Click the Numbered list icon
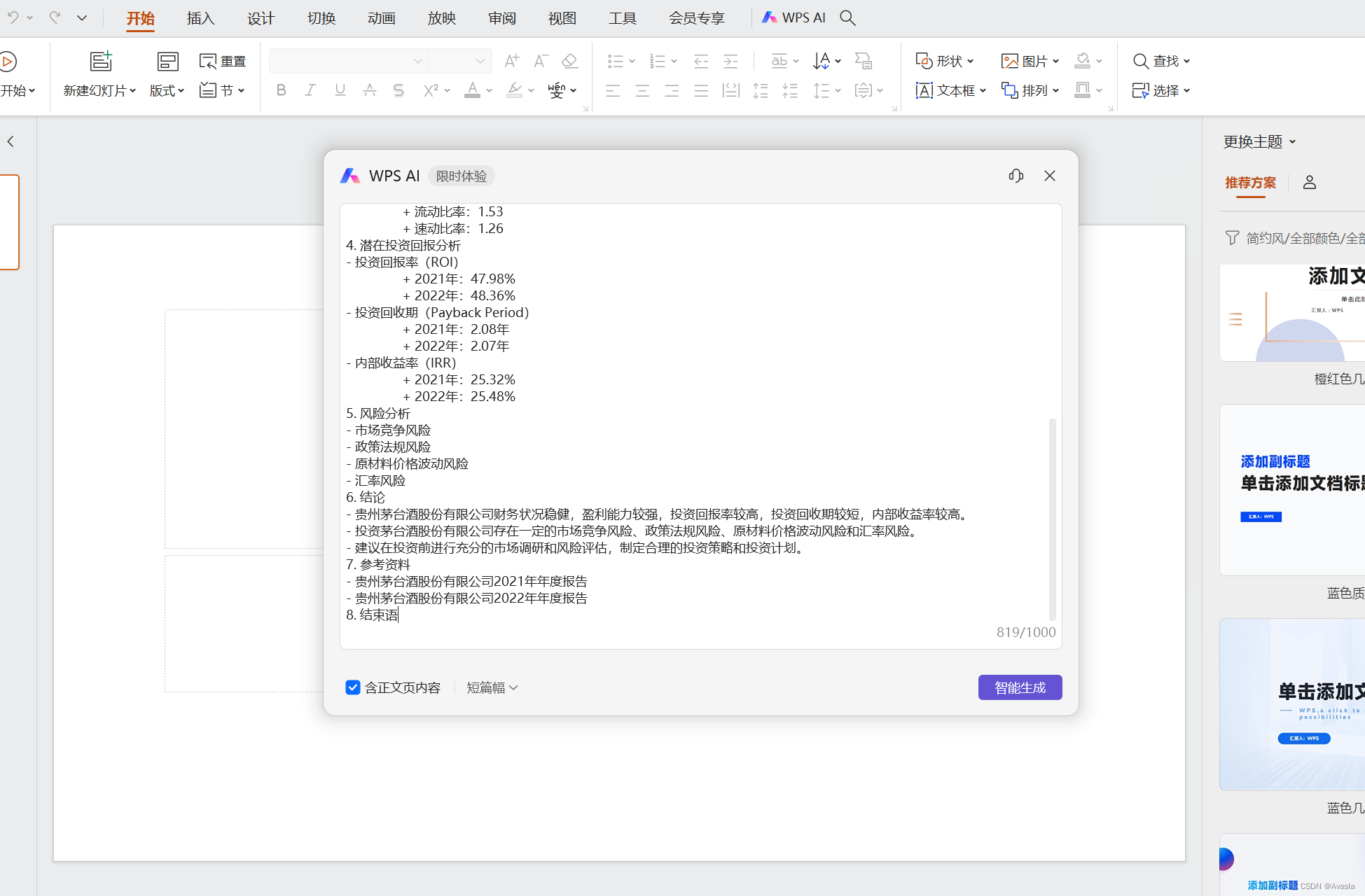 click(x=658, y=61)
